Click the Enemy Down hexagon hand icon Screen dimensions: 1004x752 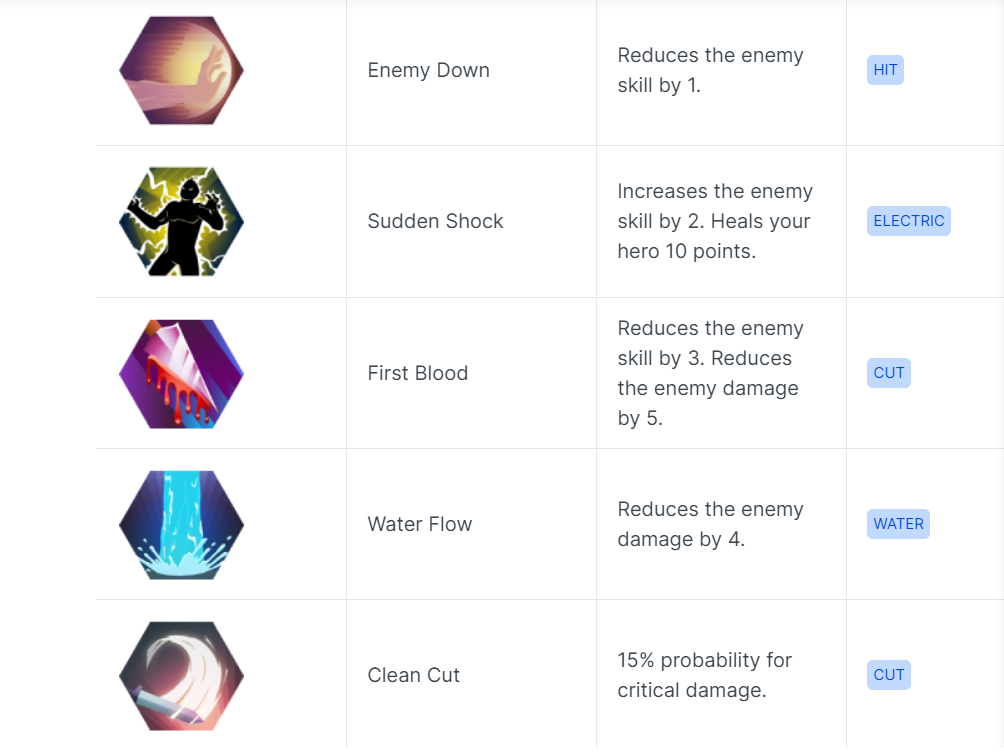pos(181,70)
